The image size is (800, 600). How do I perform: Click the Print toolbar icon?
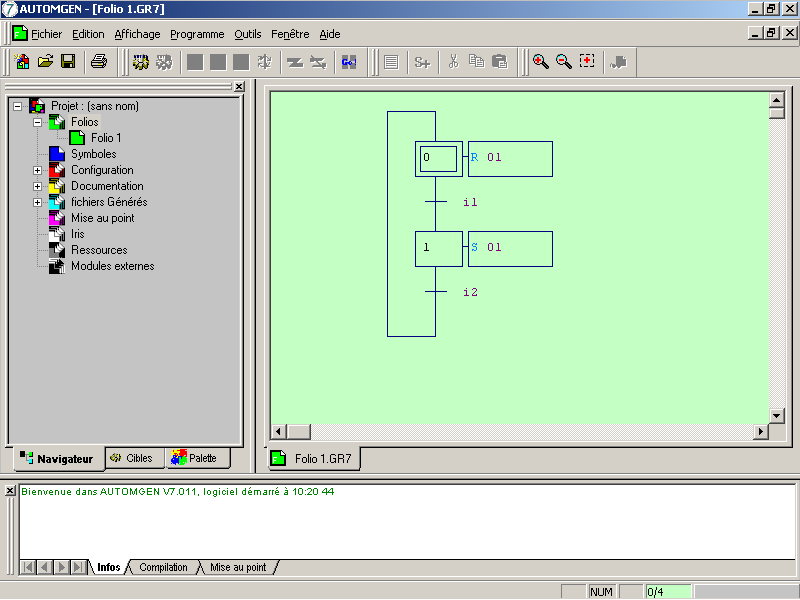(x=99, y=62)
